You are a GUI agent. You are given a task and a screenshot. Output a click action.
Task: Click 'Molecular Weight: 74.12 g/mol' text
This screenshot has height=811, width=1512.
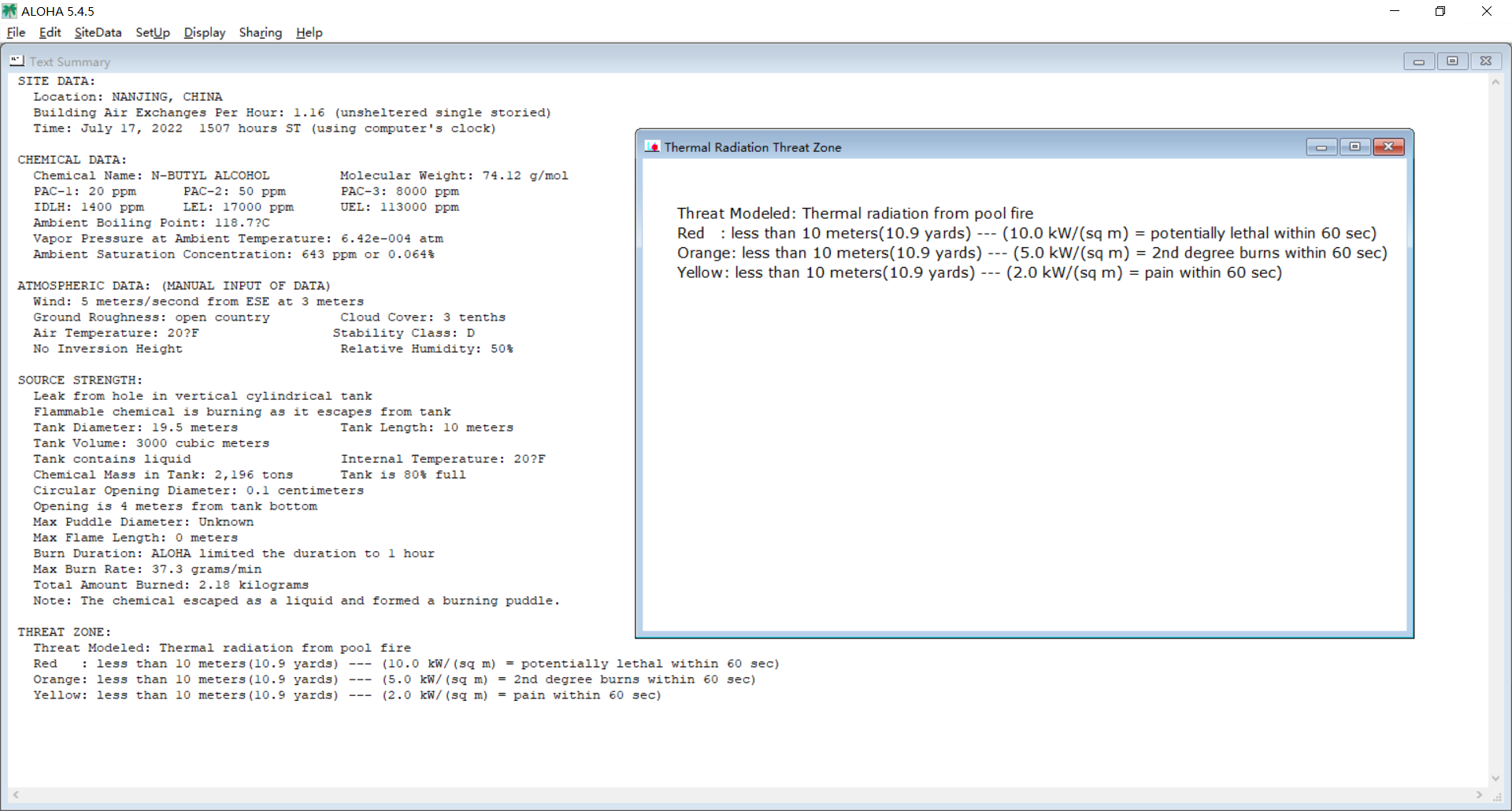point(454,176)
